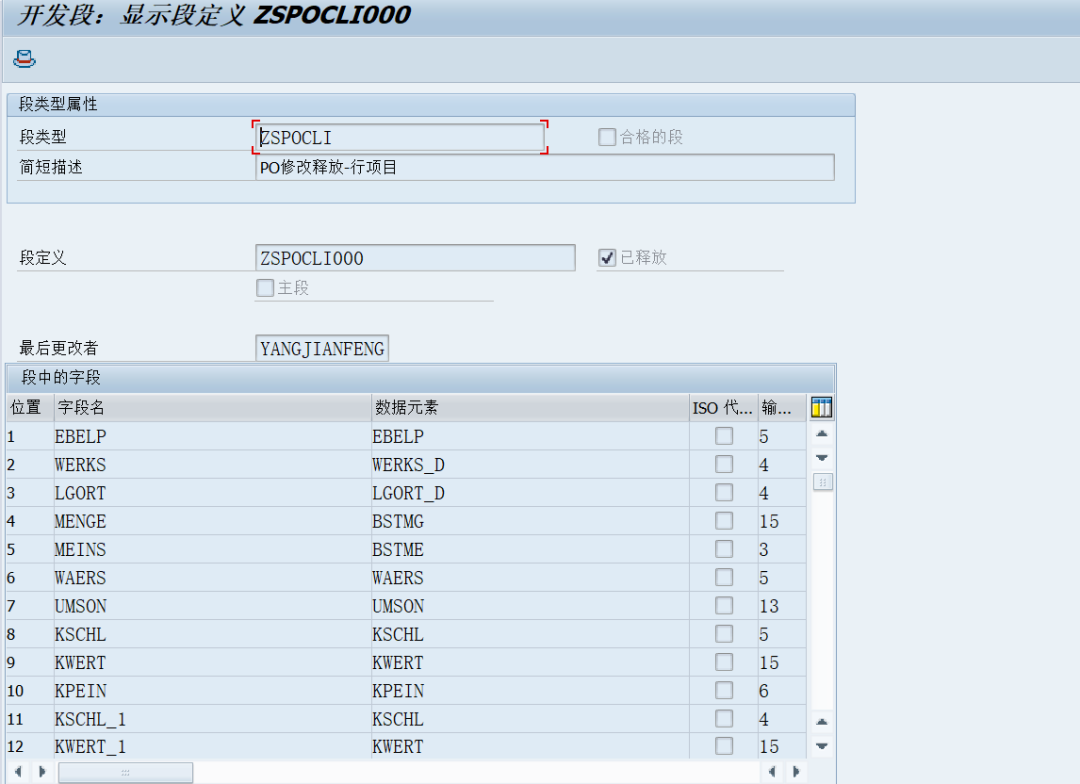This screenshot has height=784, width=1080.
Task: Click bottom page-down arrow of table scrollbar
Action: 822,746
